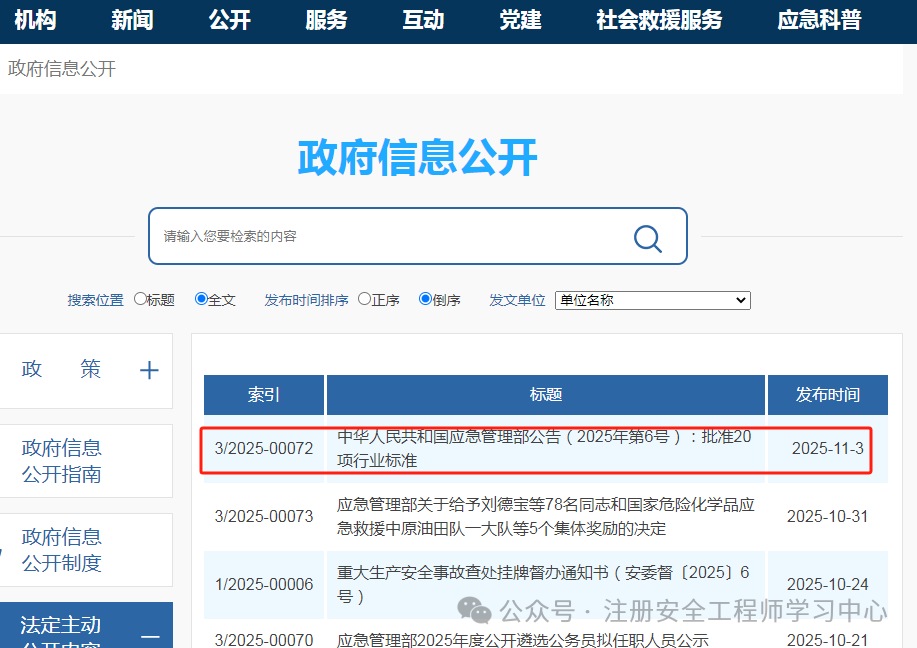The image size is (917, 648).
Task: Open the 社会救援服务 navigation menu
Action: 657,20
